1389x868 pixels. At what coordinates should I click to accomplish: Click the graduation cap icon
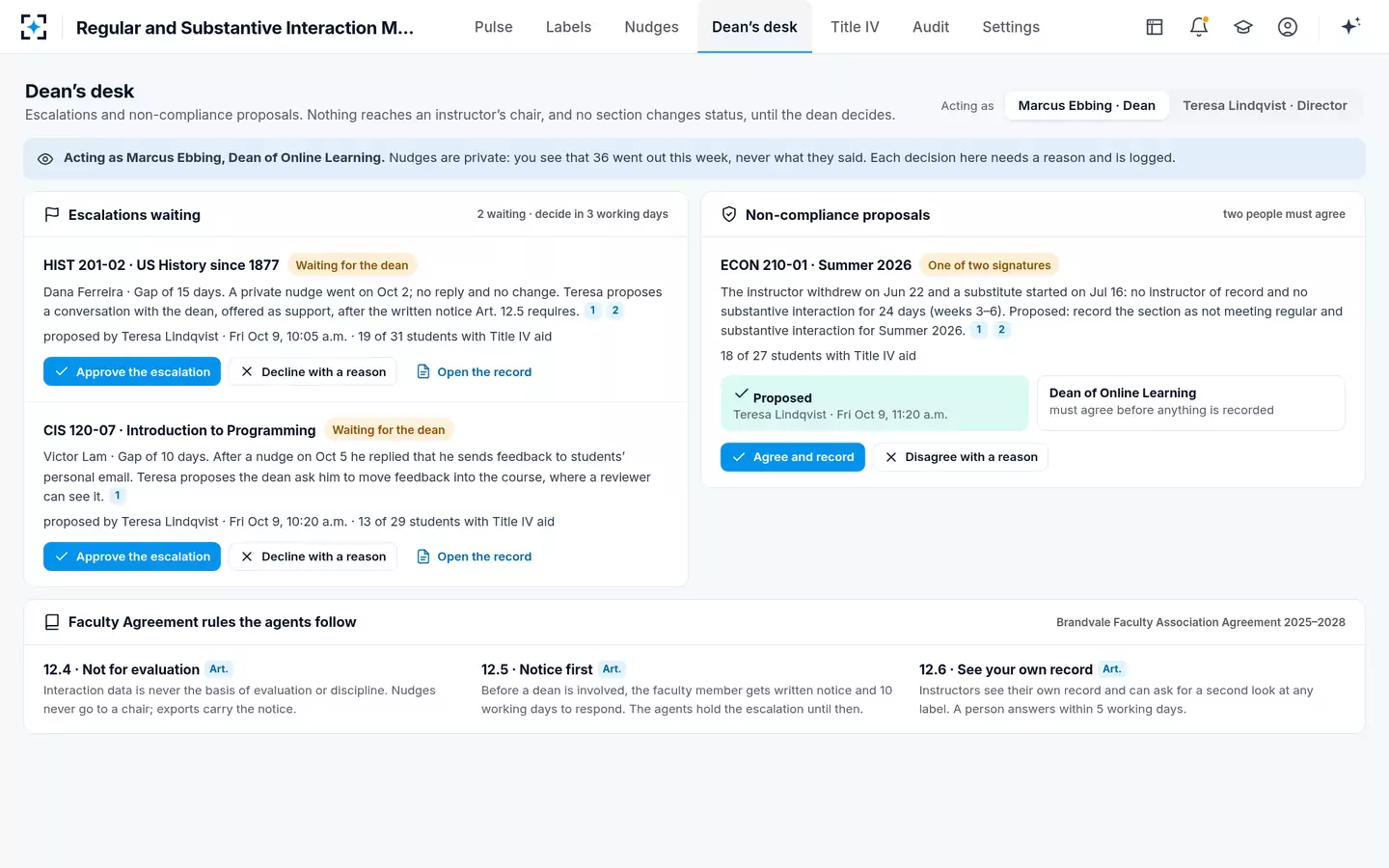point(1243,27)
